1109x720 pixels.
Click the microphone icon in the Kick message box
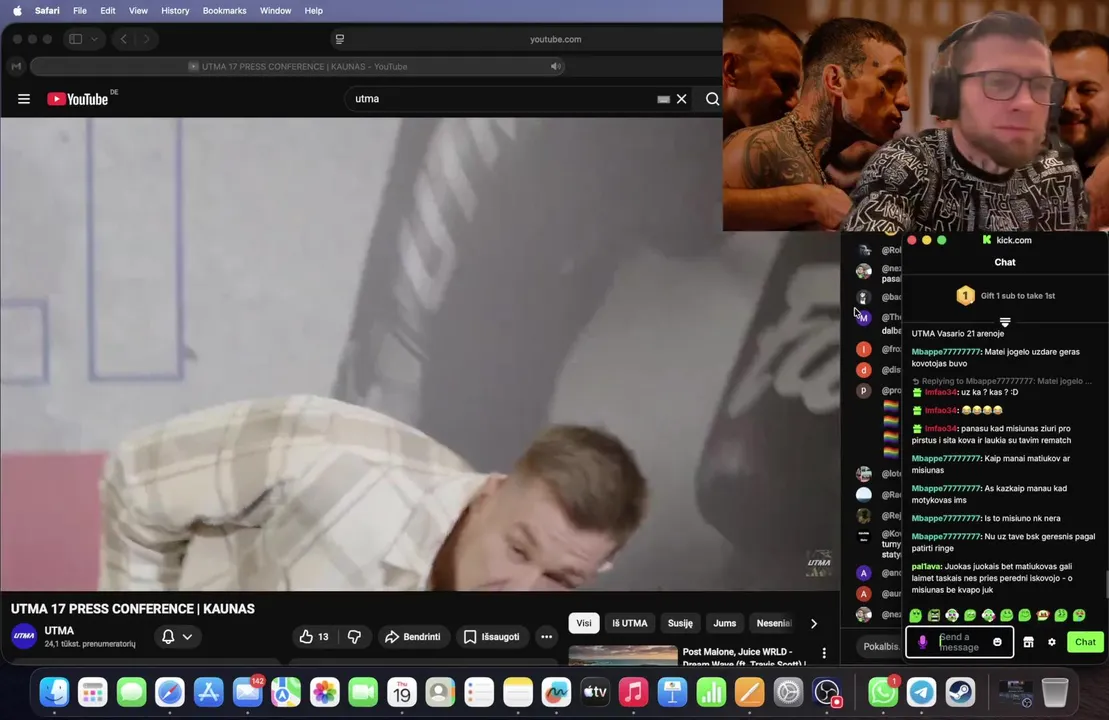[922, 642]
